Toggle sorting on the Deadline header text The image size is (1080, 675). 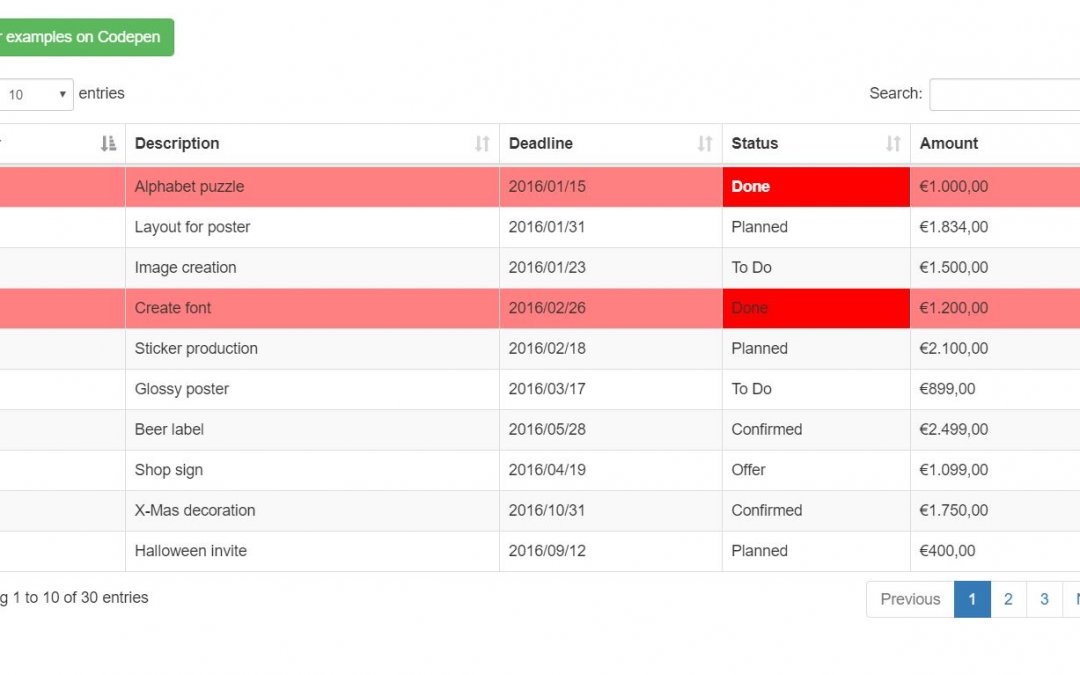coord(540,143)
